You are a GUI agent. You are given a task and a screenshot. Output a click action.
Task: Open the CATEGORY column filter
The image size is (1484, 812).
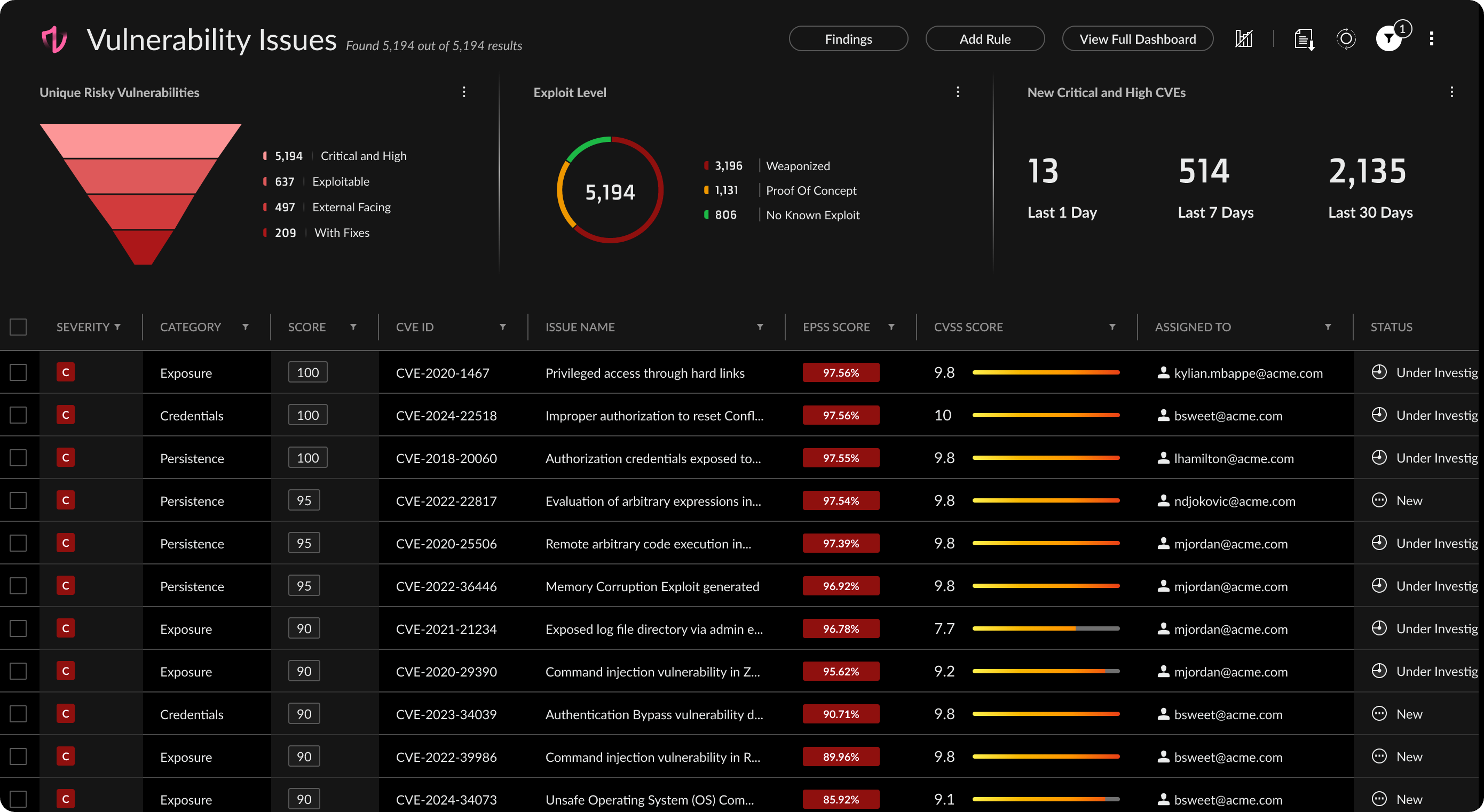click(x=246, y=327)
